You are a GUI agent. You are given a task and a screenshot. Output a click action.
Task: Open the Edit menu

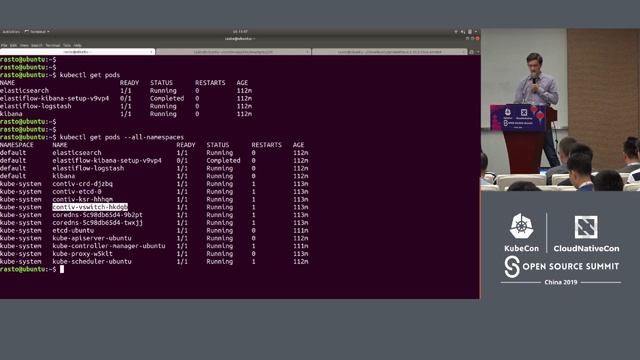coord(13,45)
